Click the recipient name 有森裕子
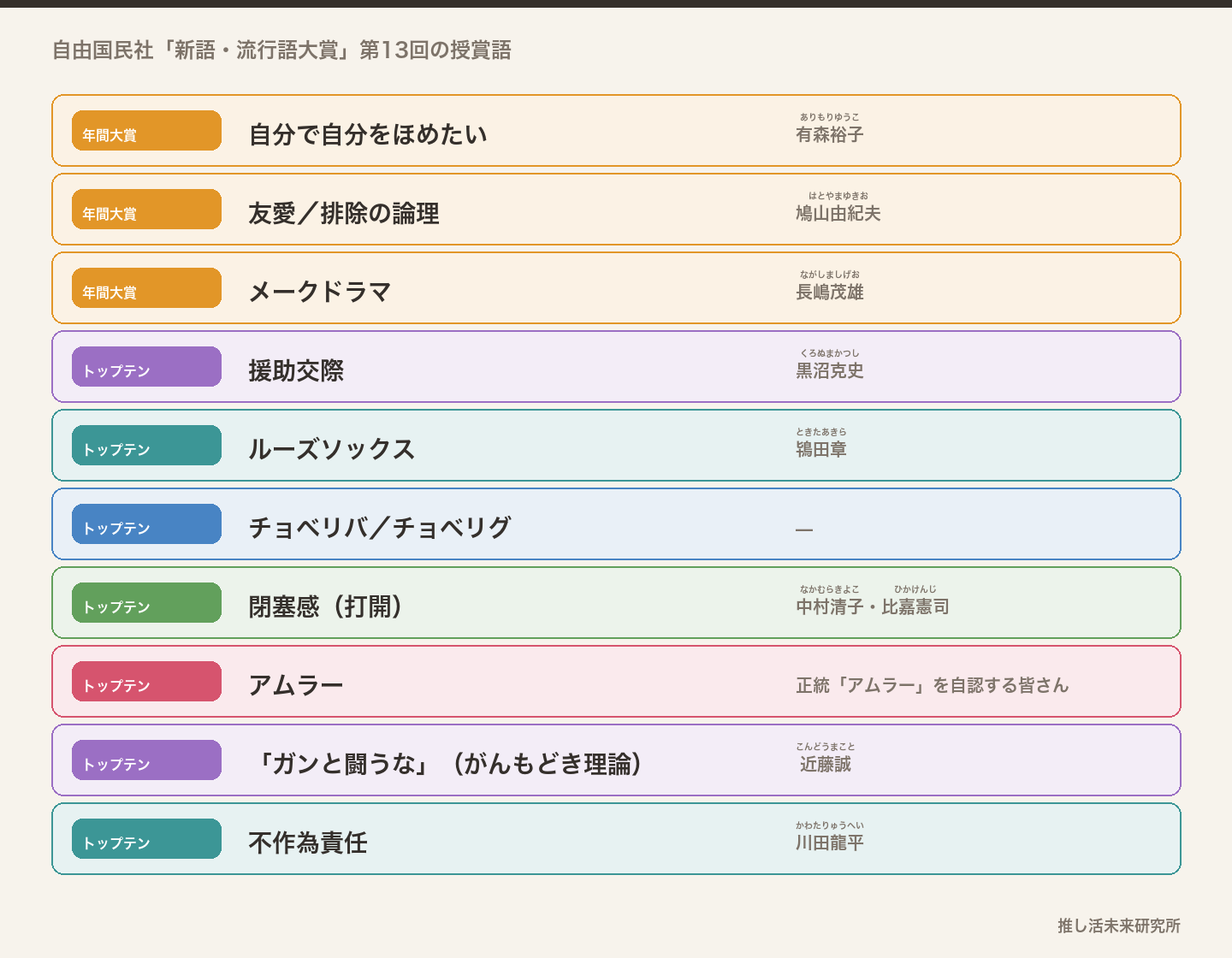The image size is (1232, 958). 830,134
